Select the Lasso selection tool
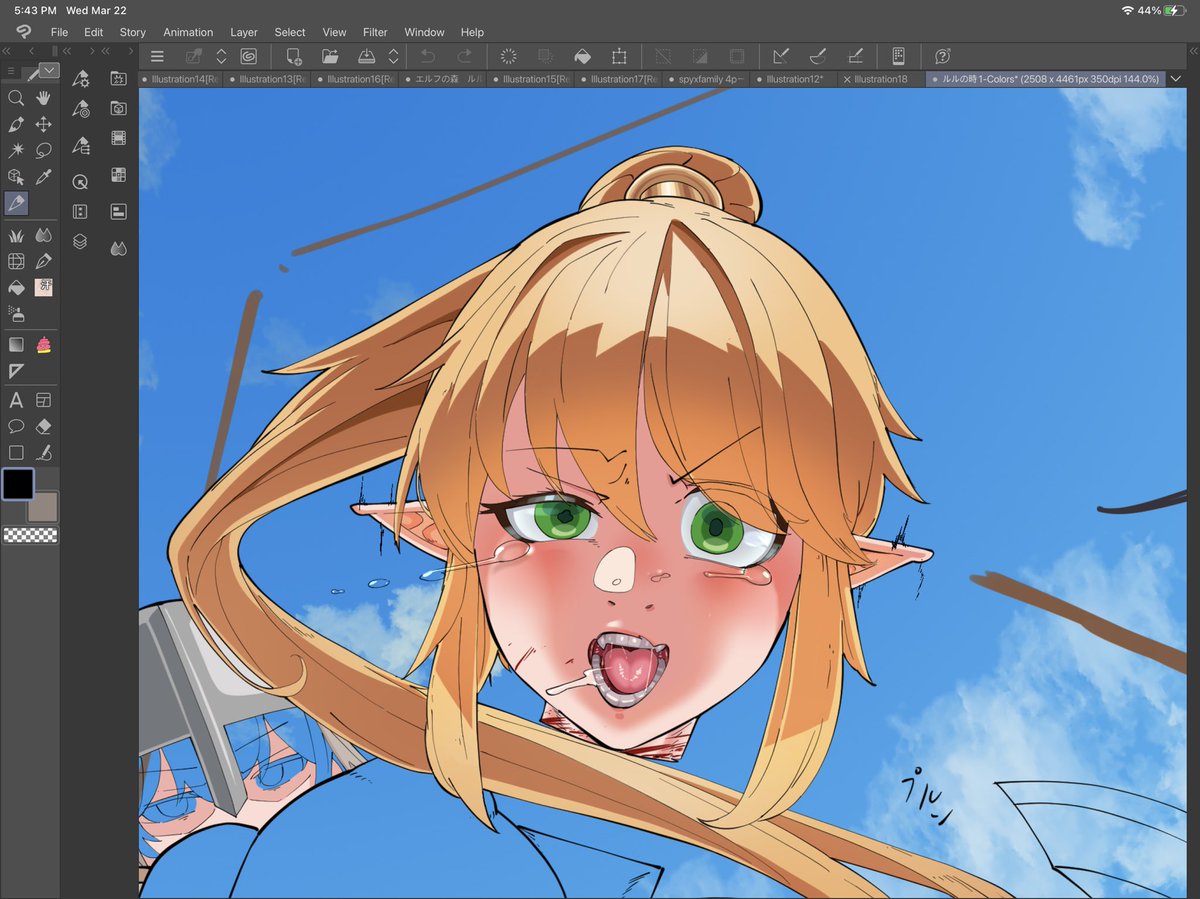Image resolution: width=1200 pixels, height=899 pixels. 44,151
